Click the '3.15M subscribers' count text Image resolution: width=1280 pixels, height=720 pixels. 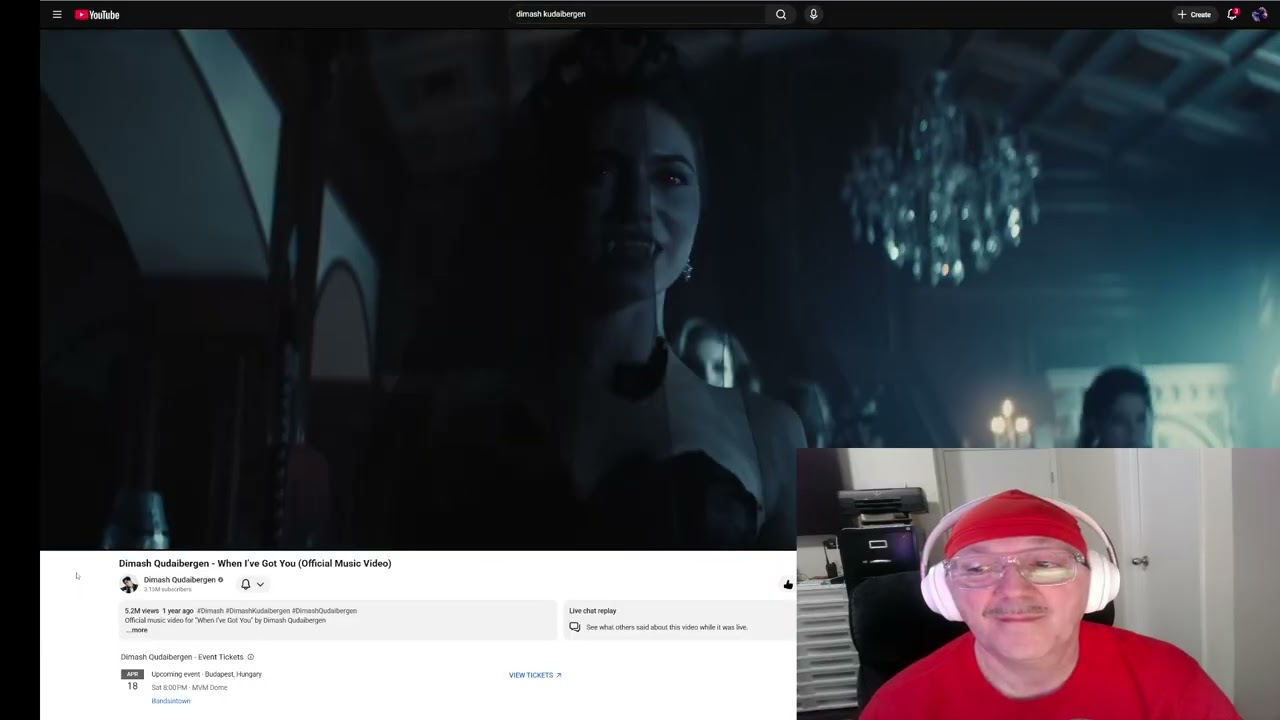(x=167, y=590)
